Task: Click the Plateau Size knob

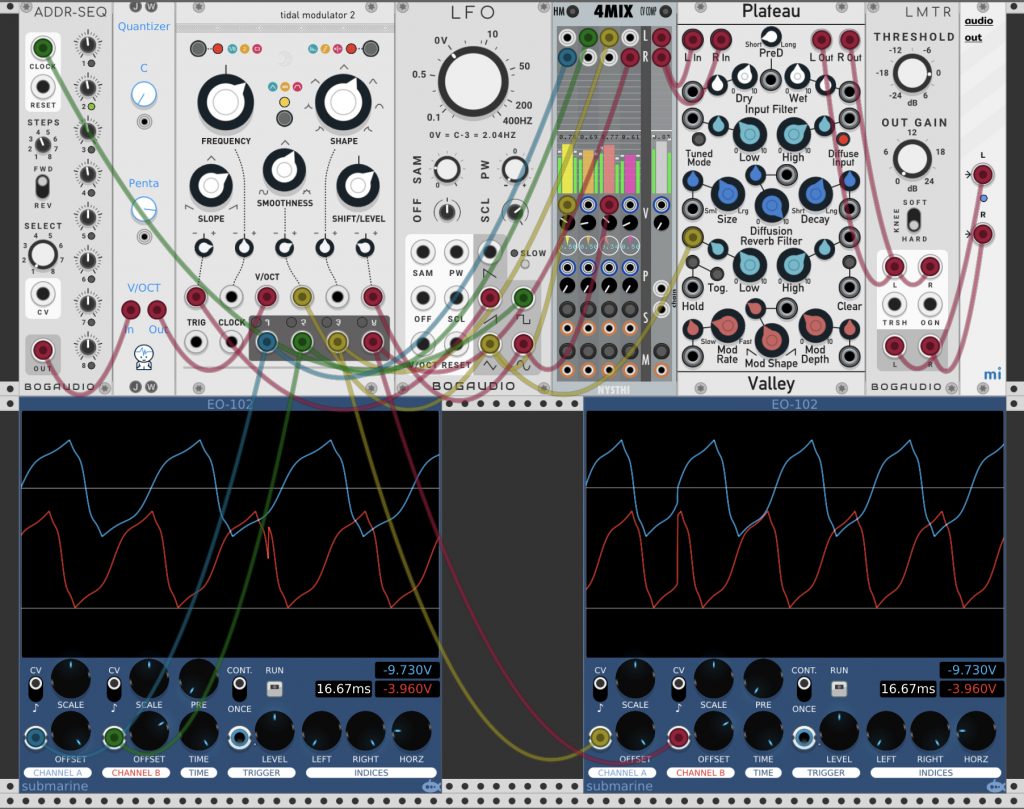Action: tap(727, 193)
